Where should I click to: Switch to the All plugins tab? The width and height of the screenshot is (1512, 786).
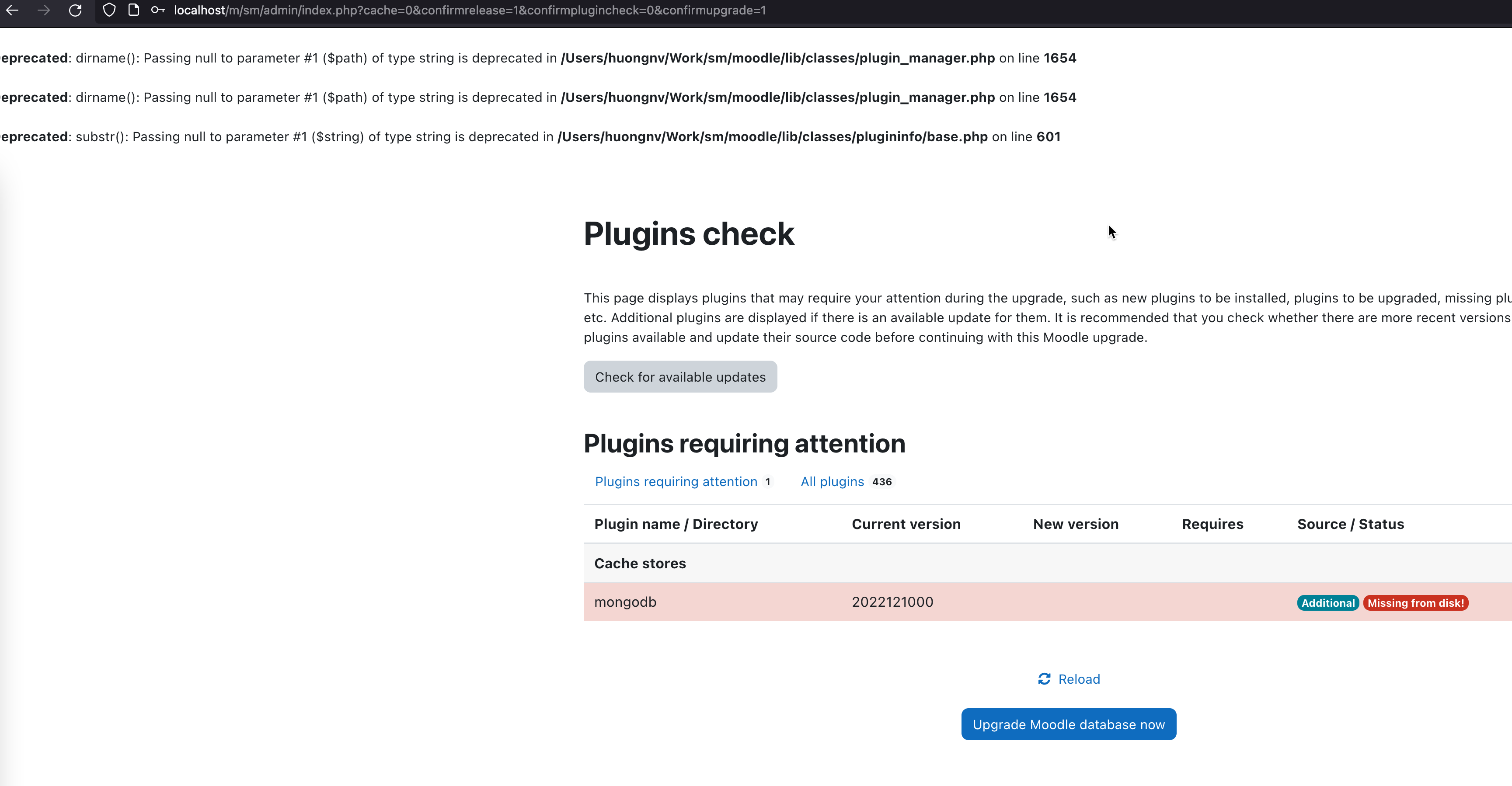click(x=847, y=482)
